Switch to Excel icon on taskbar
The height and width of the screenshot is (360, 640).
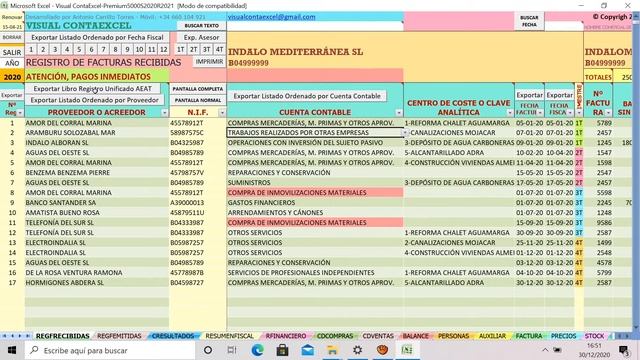coord(407,350)
